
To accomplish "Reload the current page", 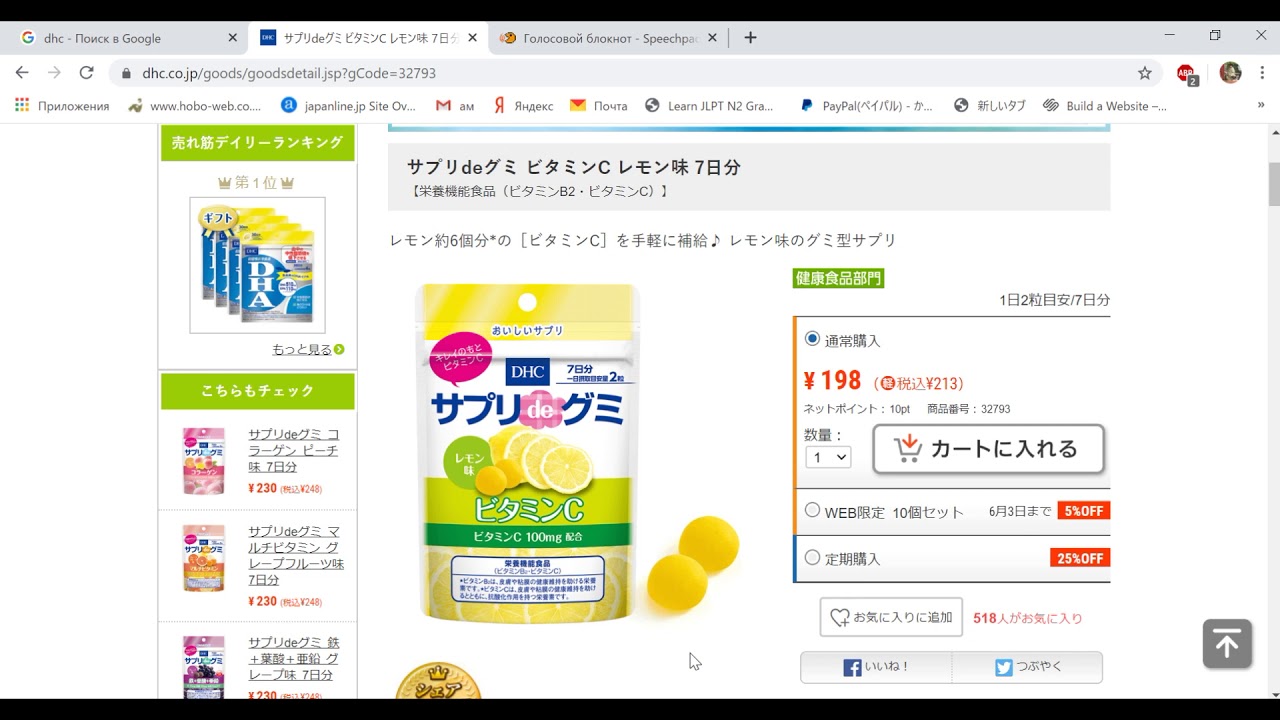I will pyautogui.click(x=86, y=73).
